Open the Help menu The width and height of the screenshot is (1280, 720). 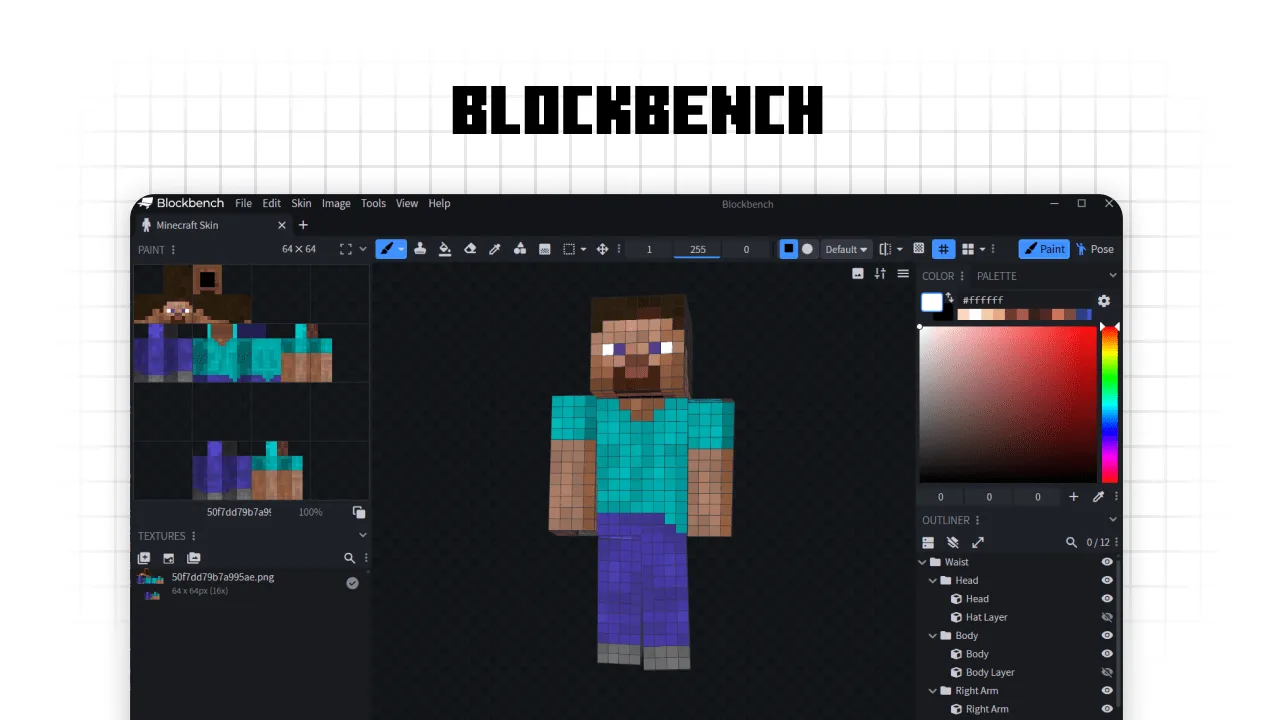pyautogui.click(x=439, y=203)
